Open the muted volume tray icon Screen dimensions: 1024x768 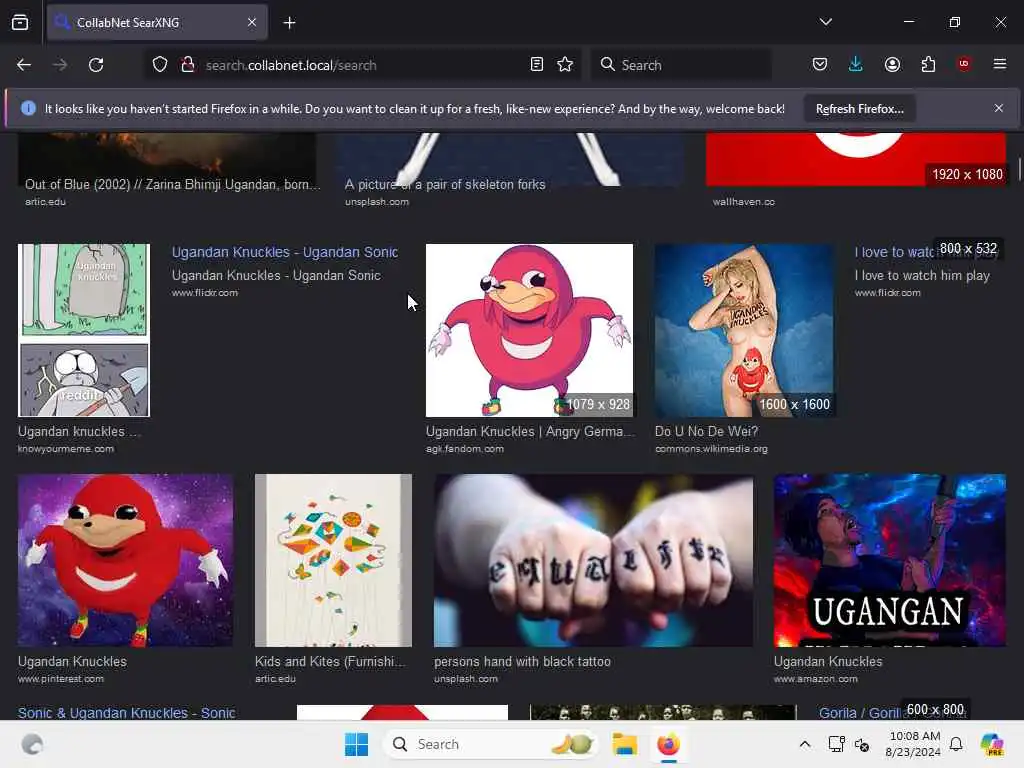click(x=862, y=744)
